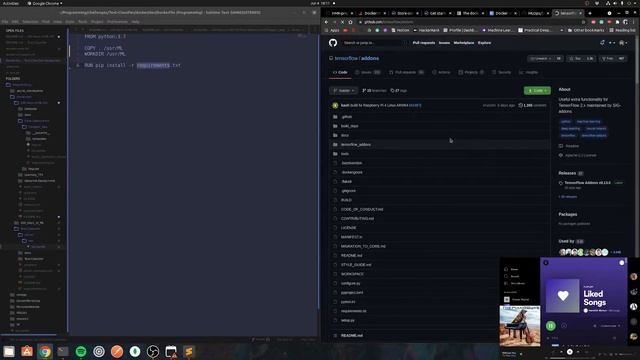Viewport: 640px width, 360px height.
Task: Switch to Google Chrome in the dock
Action: pyautogui.click(x=45, y=351)
